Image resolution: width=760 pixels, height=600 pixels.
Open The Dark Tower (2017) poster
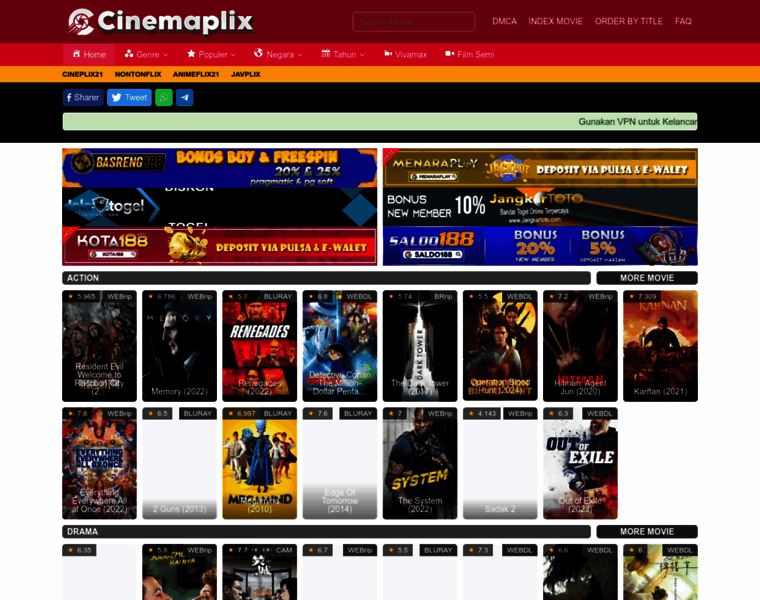tap(420, 346)
